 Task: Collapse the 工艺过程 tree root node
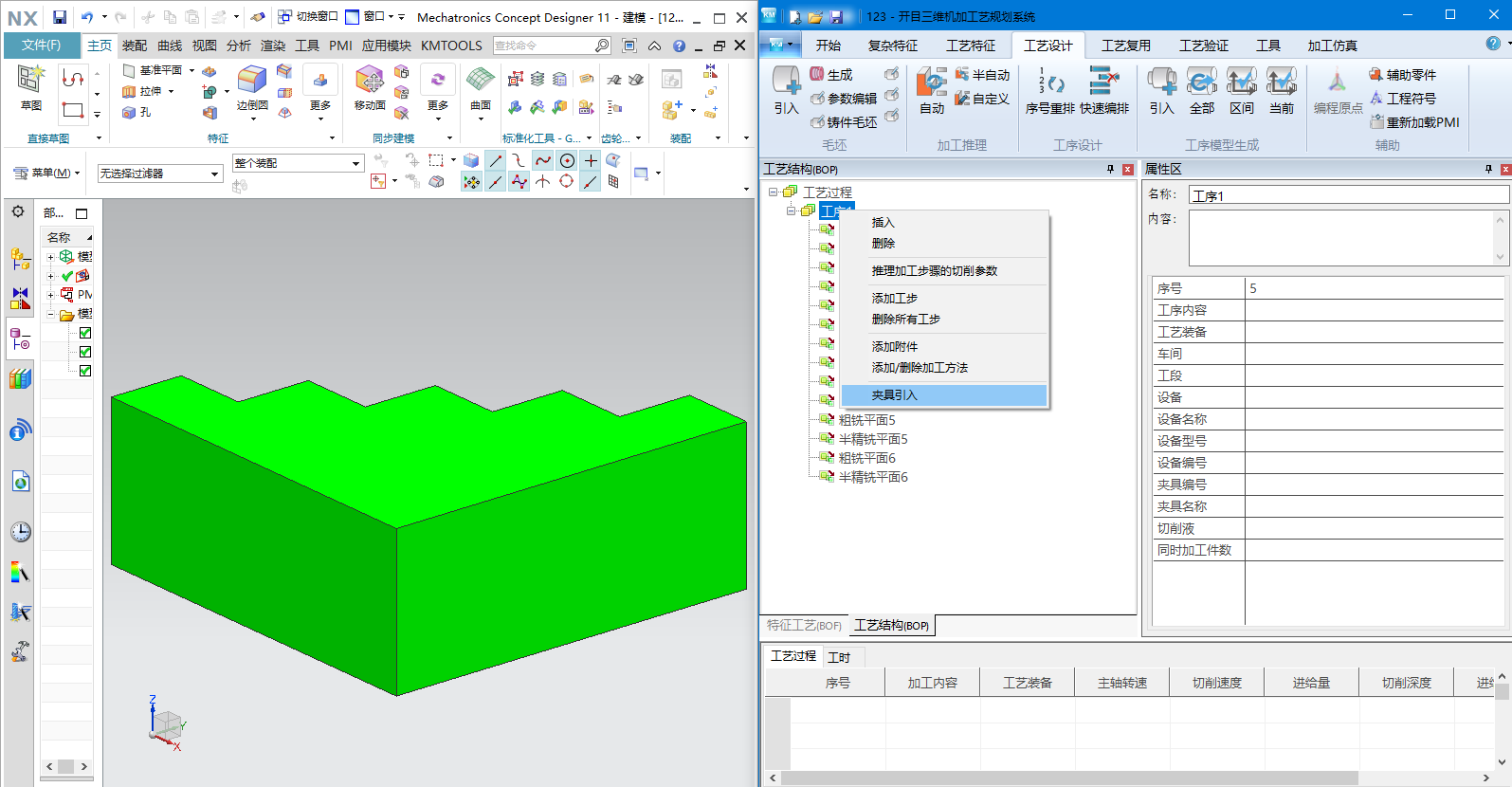(774, 192)
